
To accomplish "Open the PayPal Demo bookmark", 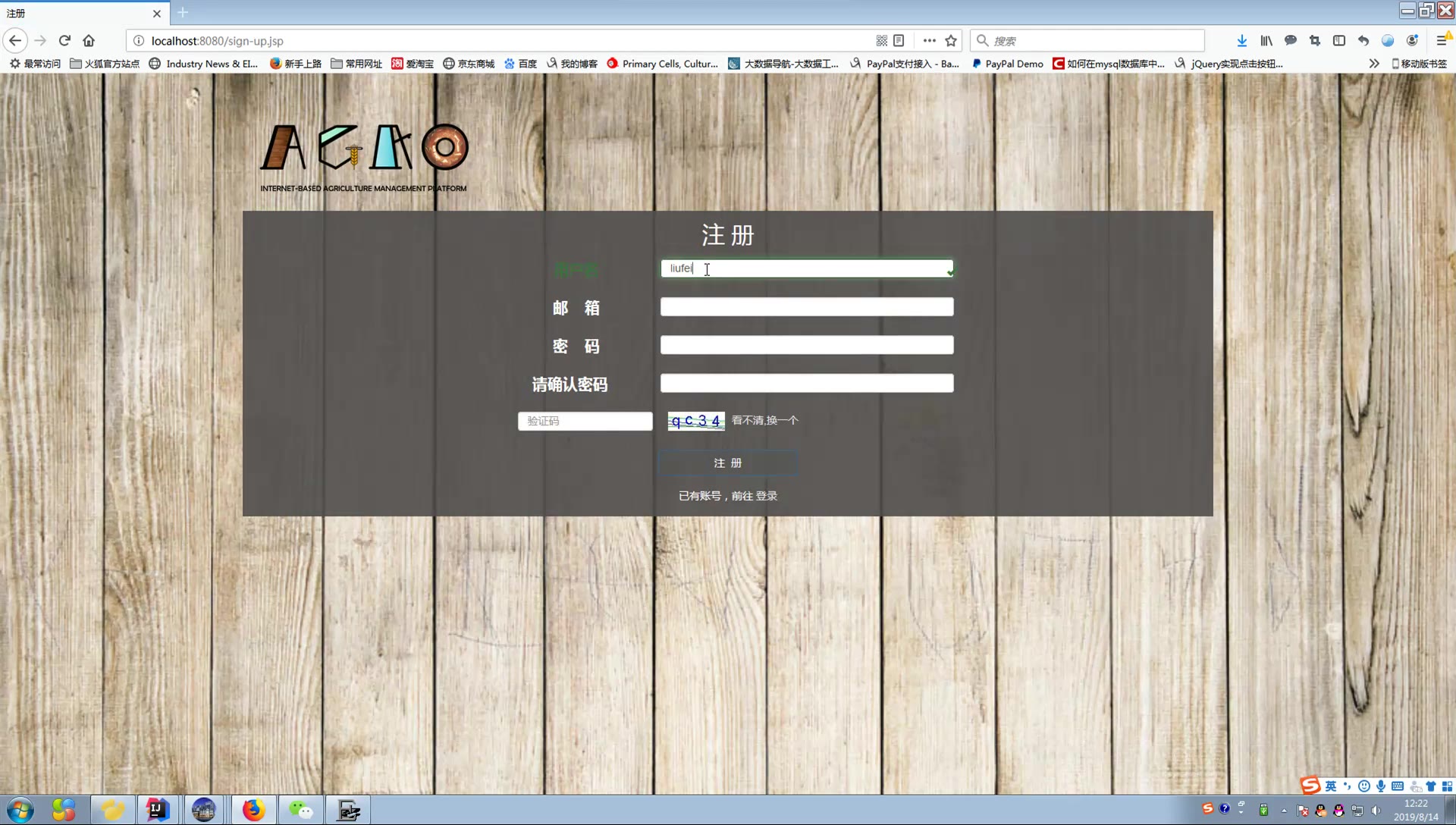I will pyautogui.click(x=1007, y=64).
